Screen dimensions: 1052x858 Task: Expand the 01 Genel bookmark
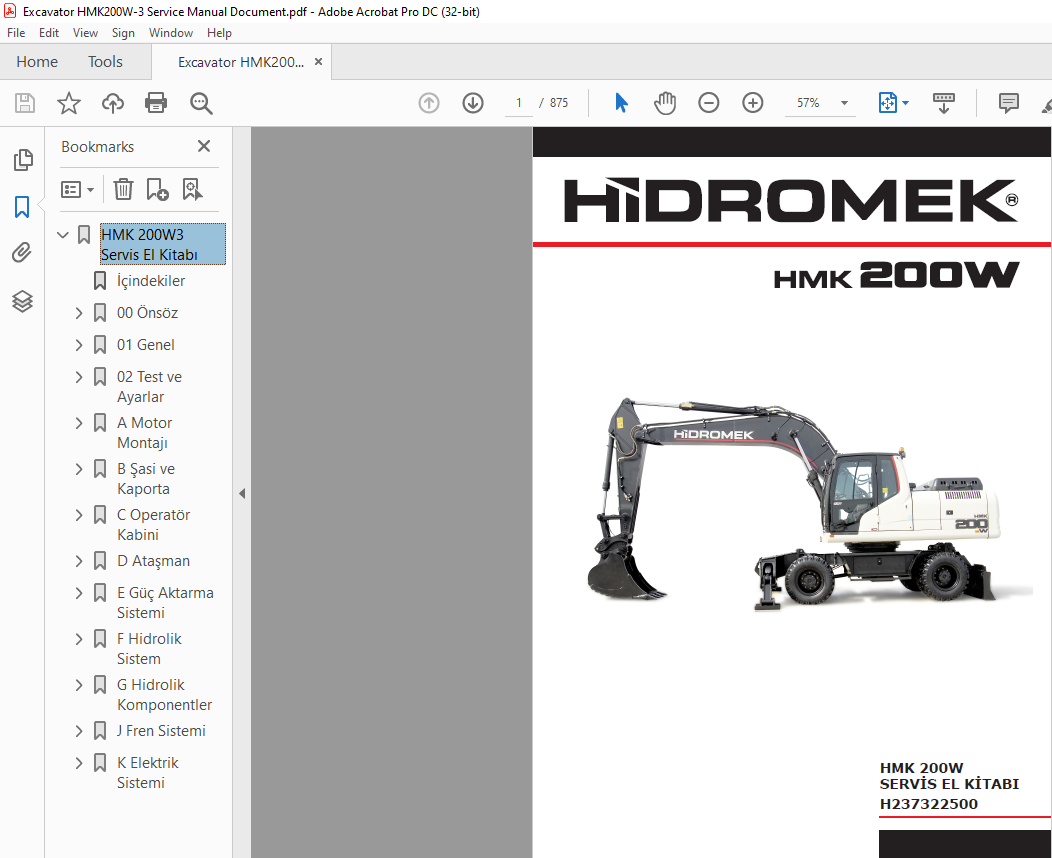click(x=79, y=345)
